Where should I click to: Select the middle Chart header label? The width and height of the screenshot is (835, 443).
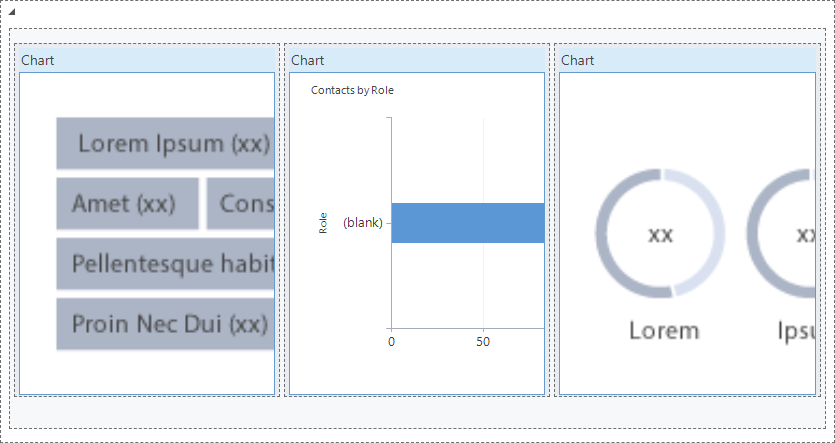tap(307, 60)
